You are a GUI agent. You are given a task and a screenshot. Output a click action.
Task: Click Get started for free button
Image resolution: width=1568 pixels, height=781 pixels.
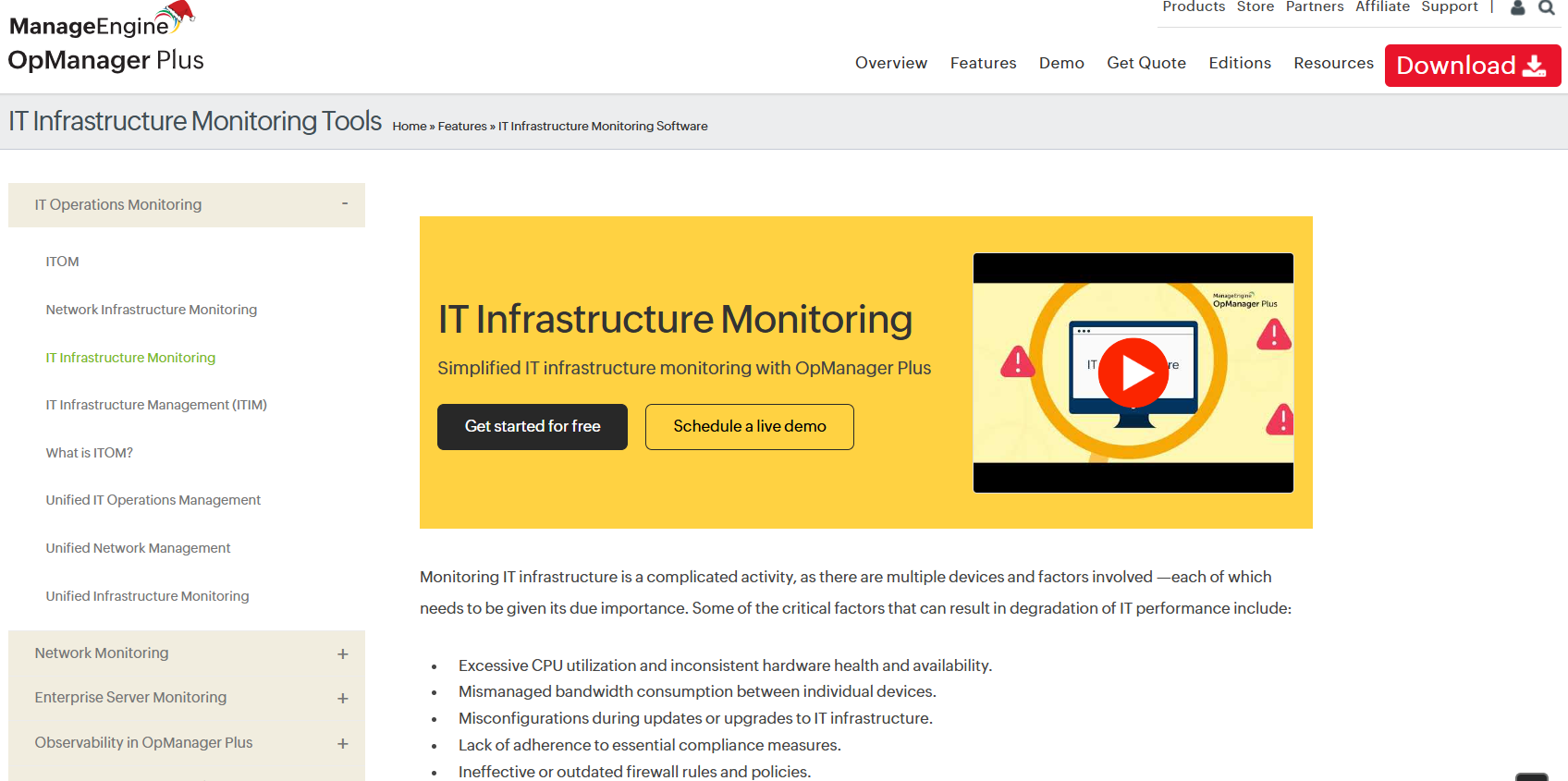pyautogui.click(x=533, y=427)
